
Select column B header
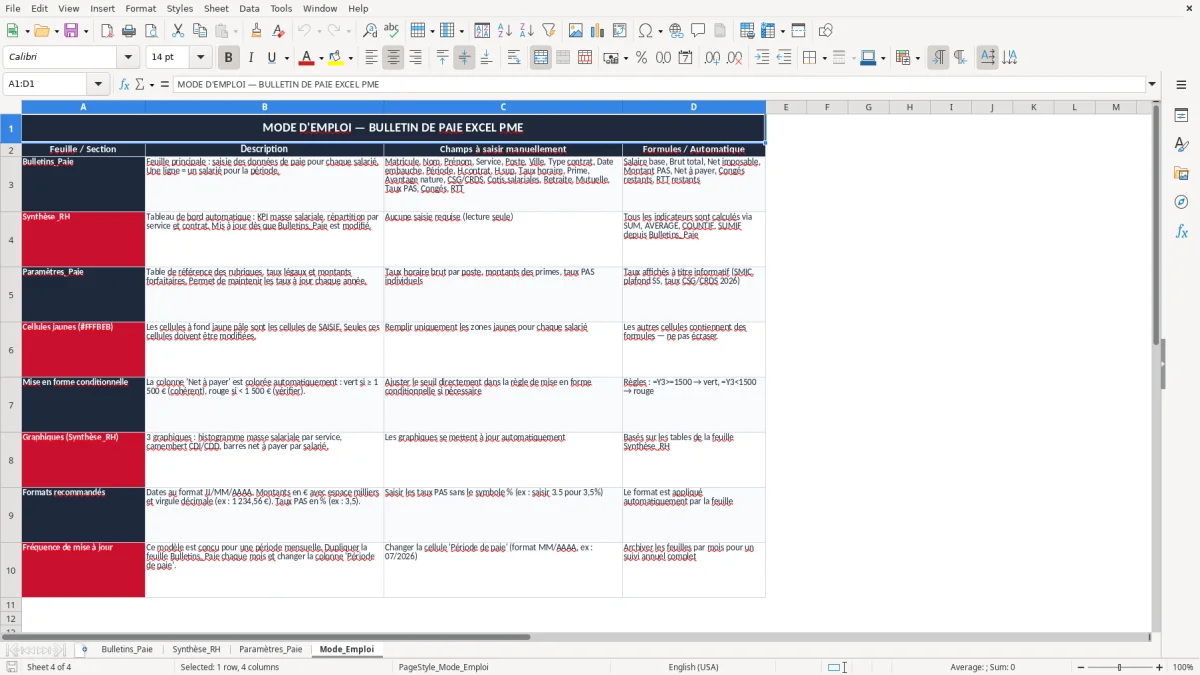(264, 107)
